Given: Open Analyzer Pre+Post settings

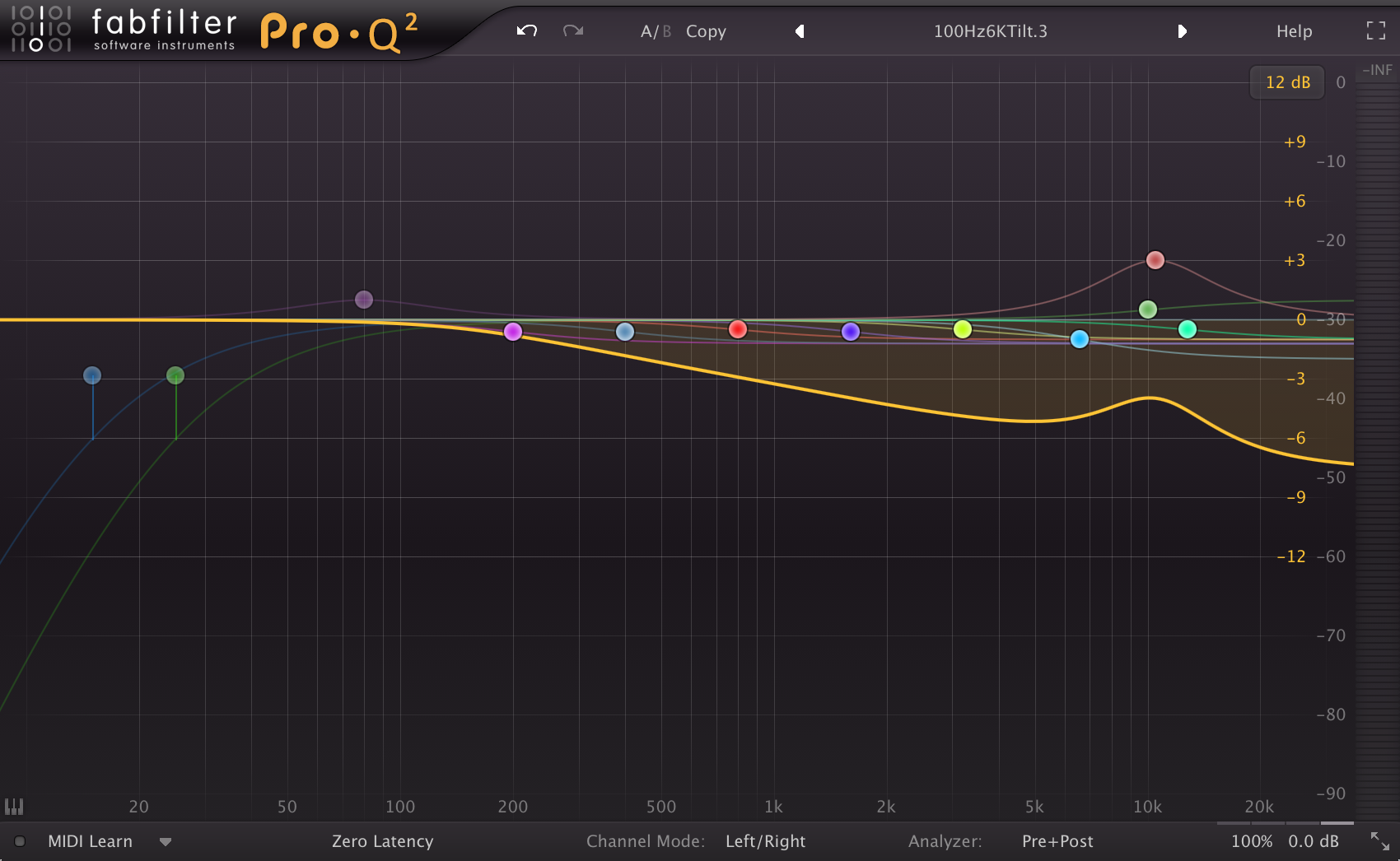Looking at the screenshot, I should pos(1057,841).
